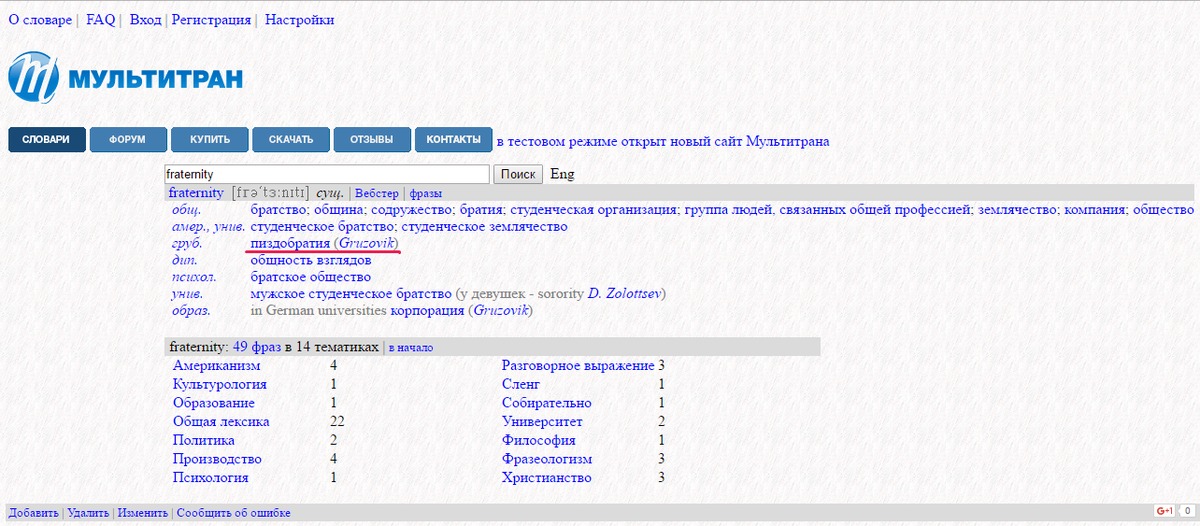Click the общ. subject label
This screenshot has height=526, width=1200.
(x=186, y=210)
